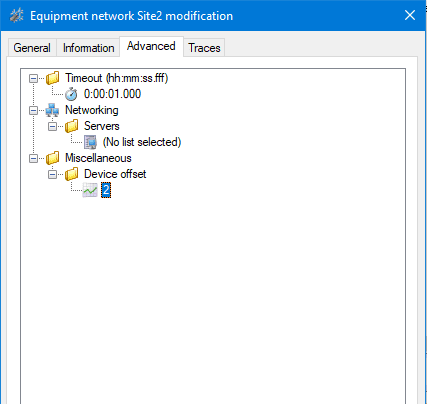Image resolution: width=427 pixels, height=404 pixels.
Task: Click the Device offset folder icon
Action: pyautogui.click(x=71, y=174)
